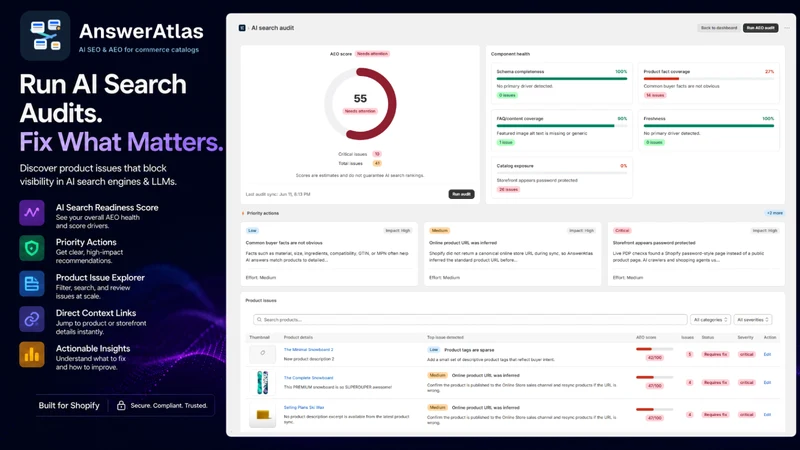Image resolution: width=800 pixels, height=450 pixels.
Task: Click the 0 issues badge under Freshness
Action: coord(654,142)
